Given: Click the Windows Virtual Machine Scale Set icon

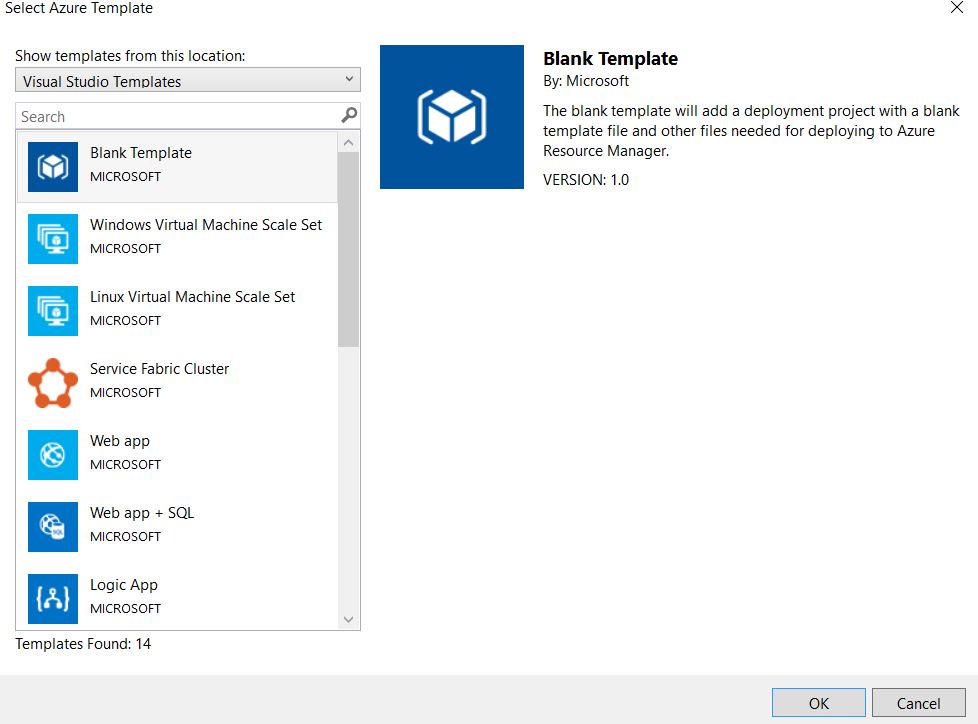Looking at the screenshot, I should point(53,239).
